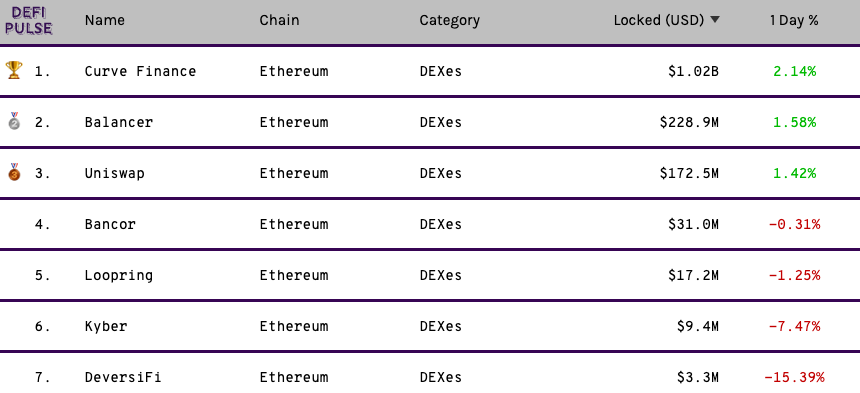Image resolution: width=860 pixels, height=393 pixels.
Task: Click Balancer's DEXes category label
Action: [x=441, y=122]
